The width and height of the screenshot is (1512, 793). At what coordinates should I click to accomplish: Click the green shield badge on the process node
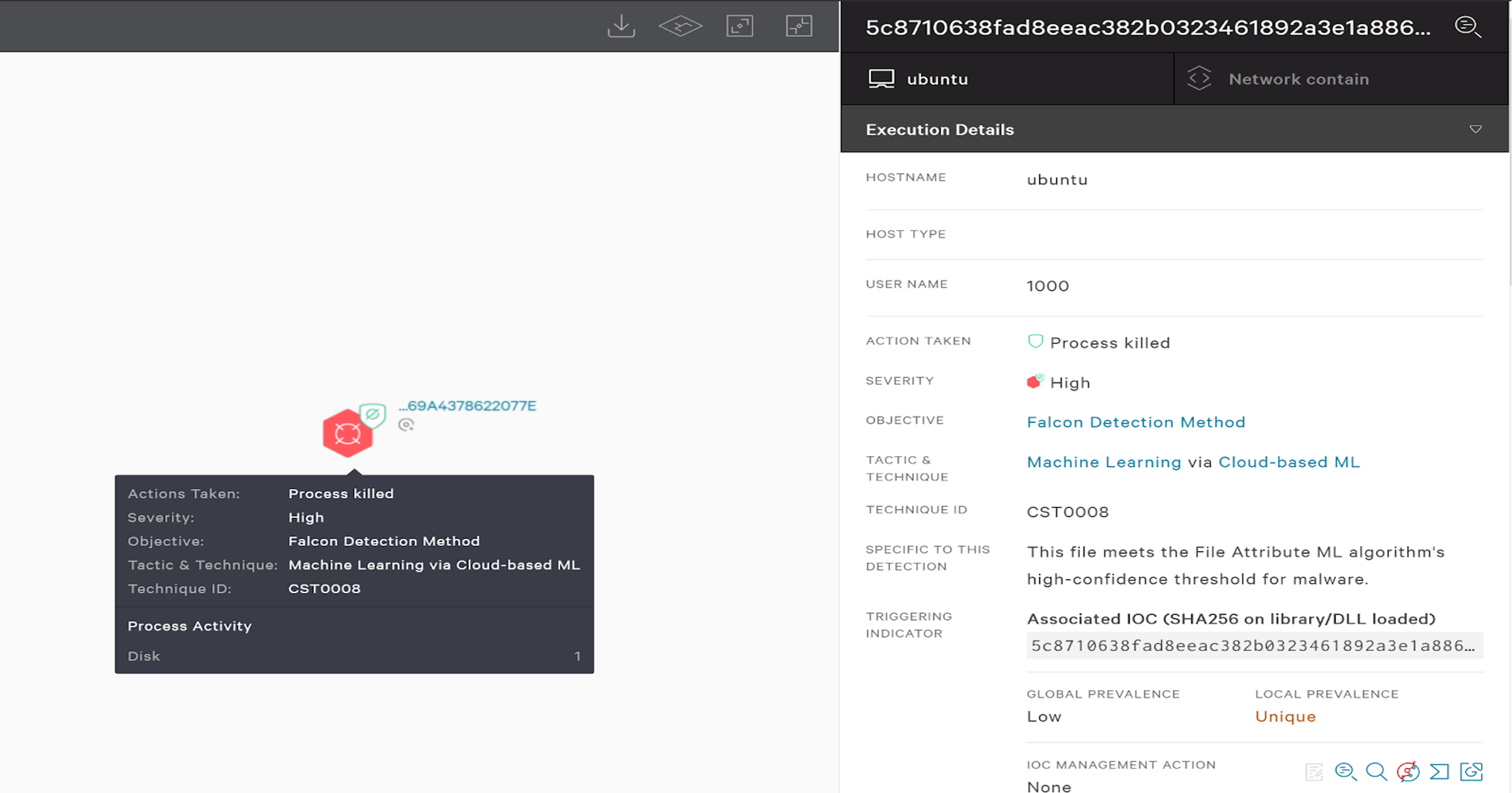click(x=372, y=415)
